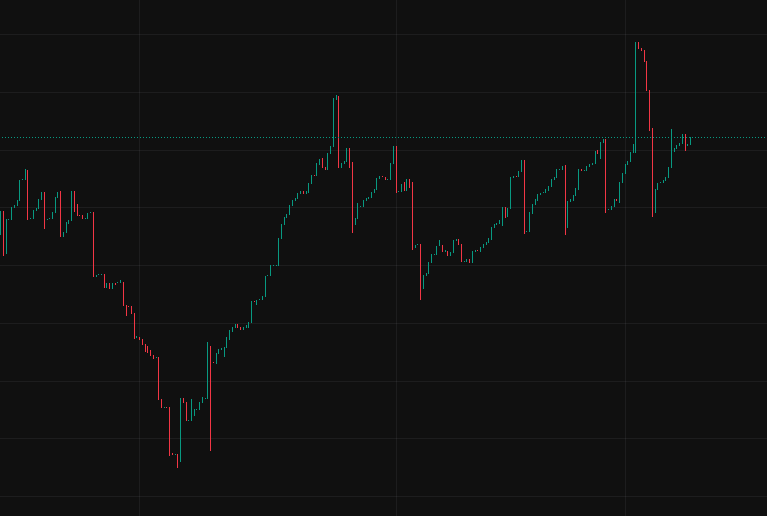Select the tall green candle right after the lowest red candle

pyautogui.click(x=180, y=430)
